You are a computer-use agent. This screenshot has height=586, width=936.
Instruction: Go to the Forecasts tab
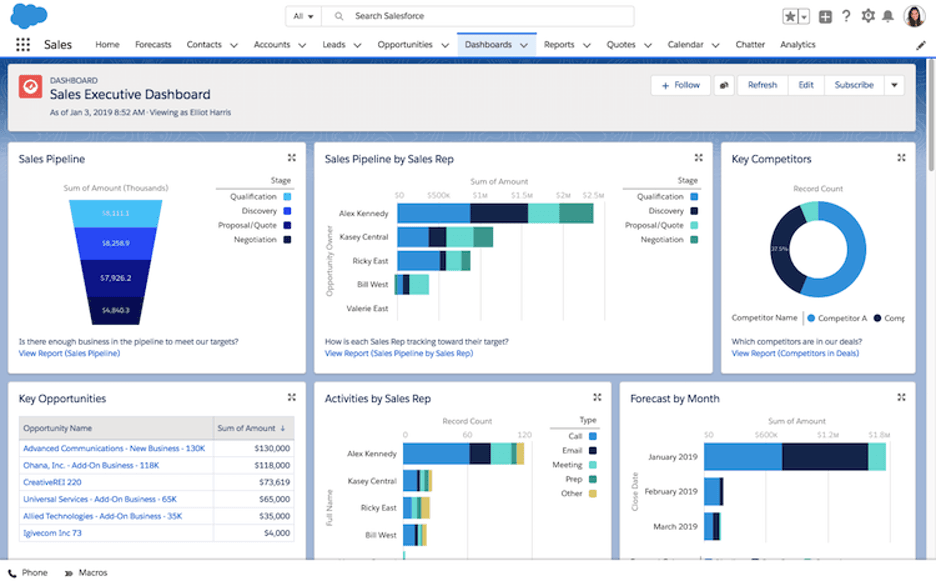[x=153, y=44]
